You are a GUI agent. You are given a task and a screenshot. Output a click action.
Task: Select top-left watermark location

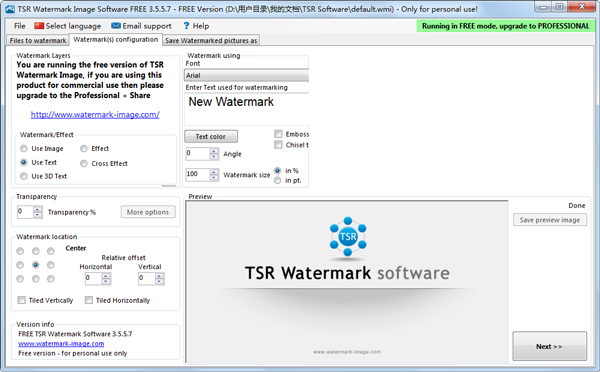pos(20,251)
